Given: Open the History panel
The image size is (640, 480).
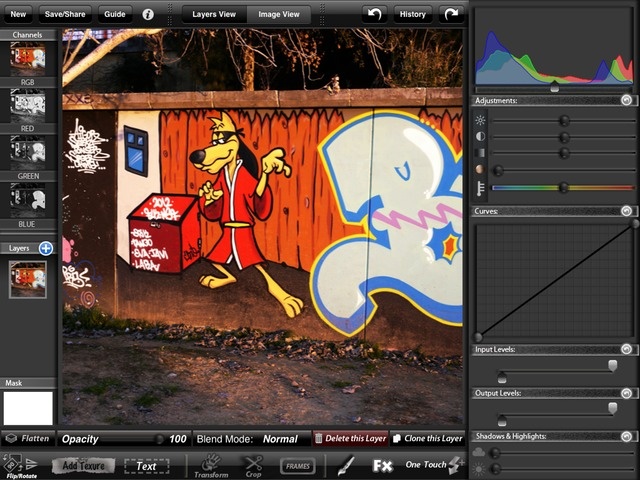Looking at the screenshot, I should 413,14.
